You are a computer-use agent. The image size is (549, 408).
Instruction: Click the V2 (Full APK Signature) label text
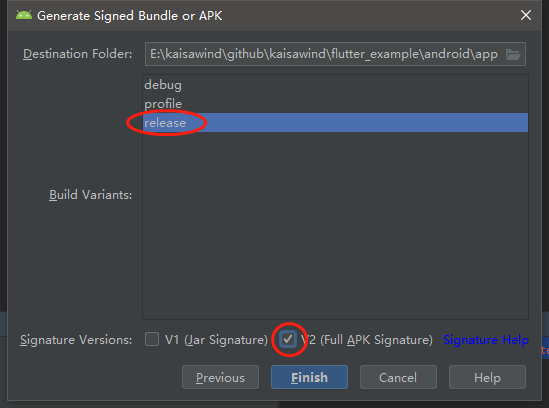367,340
